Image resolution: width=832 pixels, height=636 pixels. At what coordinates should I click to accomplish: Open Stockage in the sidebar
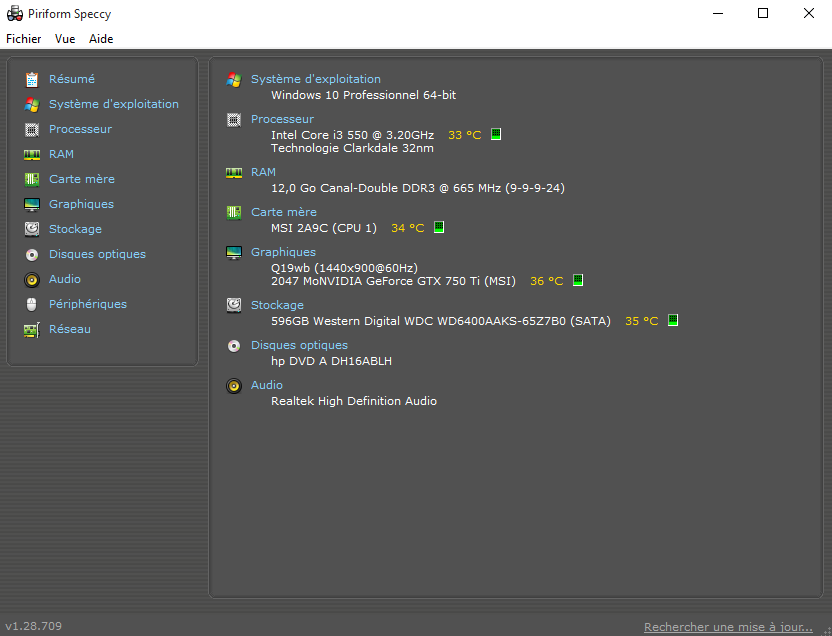(75, 229)
